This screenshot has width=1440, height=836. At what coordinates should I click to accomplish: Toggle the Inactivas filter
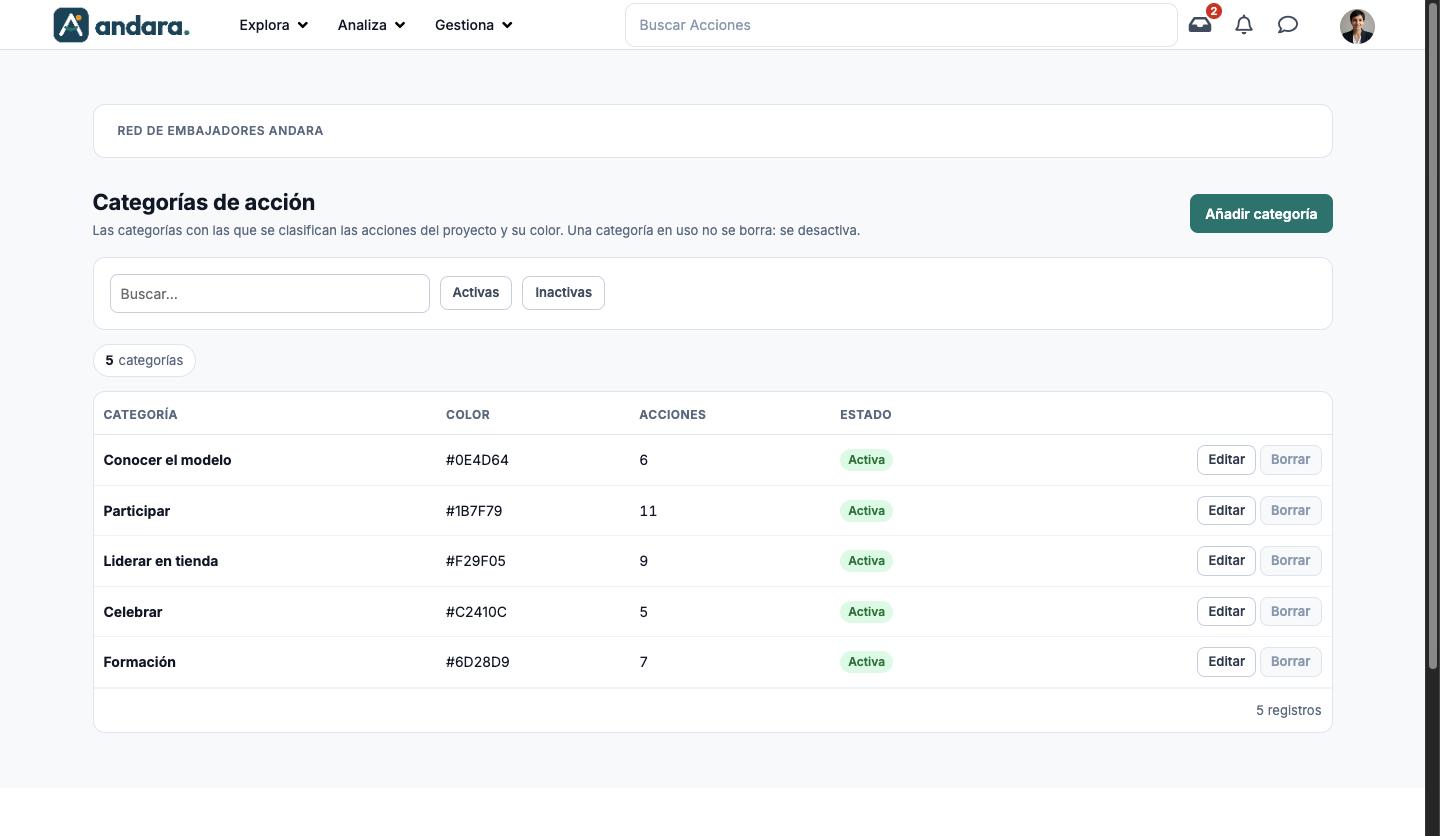click(x=563, y=293)
